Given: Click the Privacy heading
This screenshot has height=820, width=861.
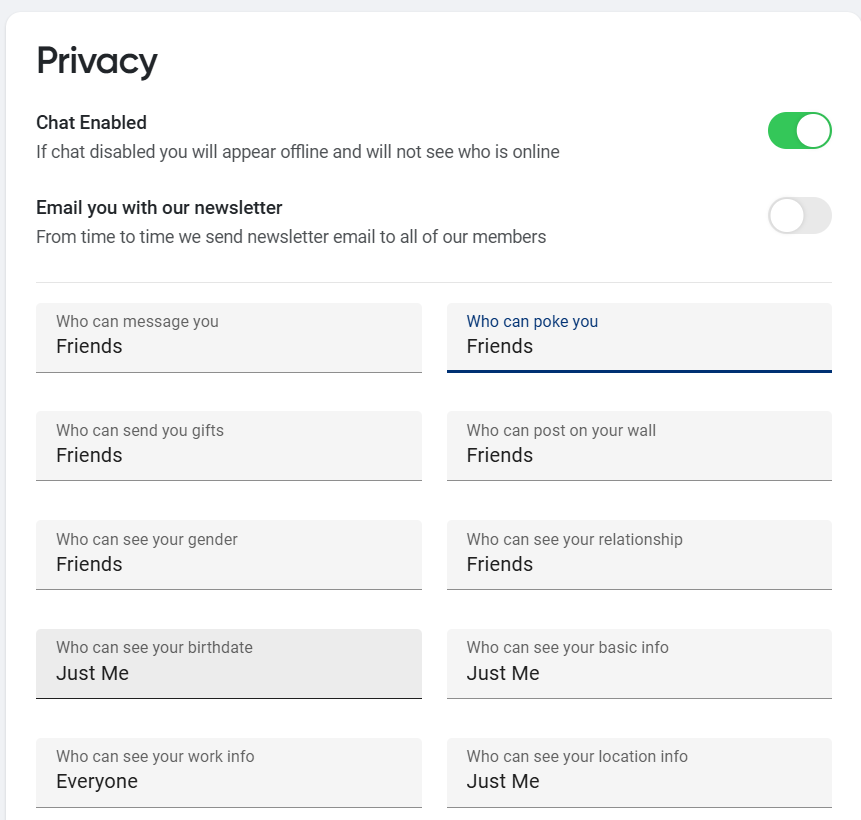Looking at the screenshot, I should [x=97, y=61].
